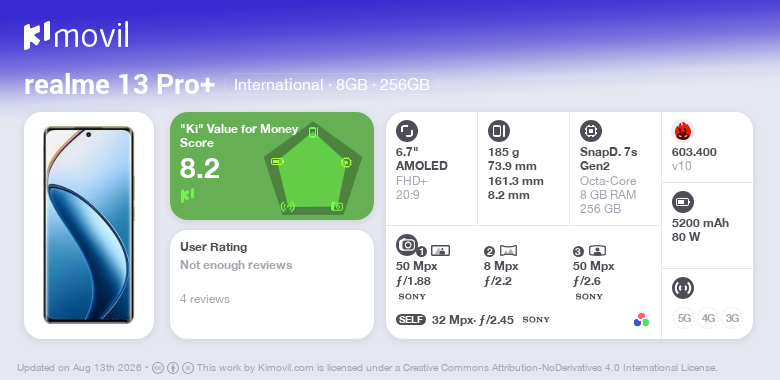Click the third camera portrait icon
The height and width of the screenshot is (380, 780).
click(x=597, y=251)
